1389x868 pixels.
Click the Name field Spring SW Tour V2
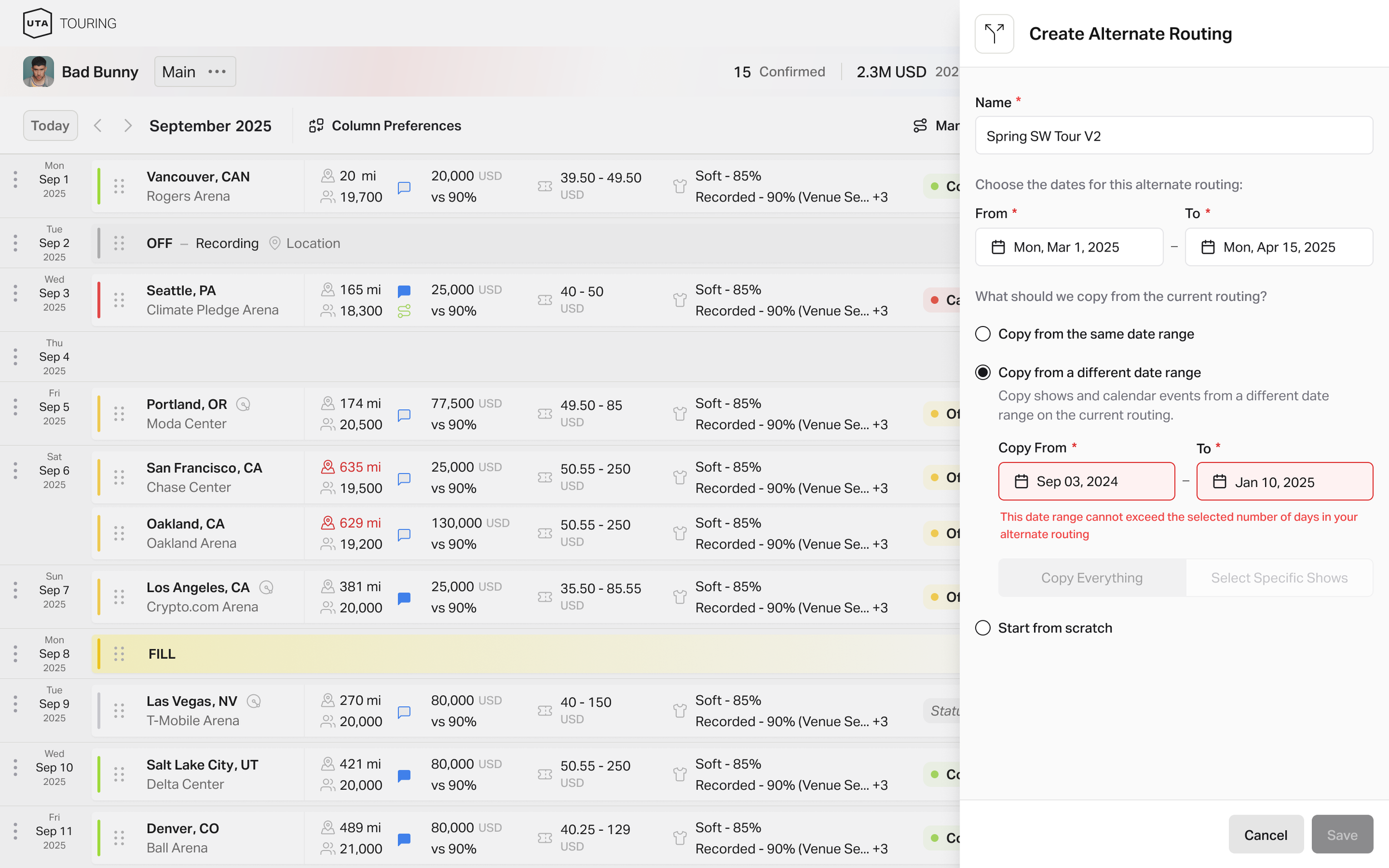(x=1173, y=136)
